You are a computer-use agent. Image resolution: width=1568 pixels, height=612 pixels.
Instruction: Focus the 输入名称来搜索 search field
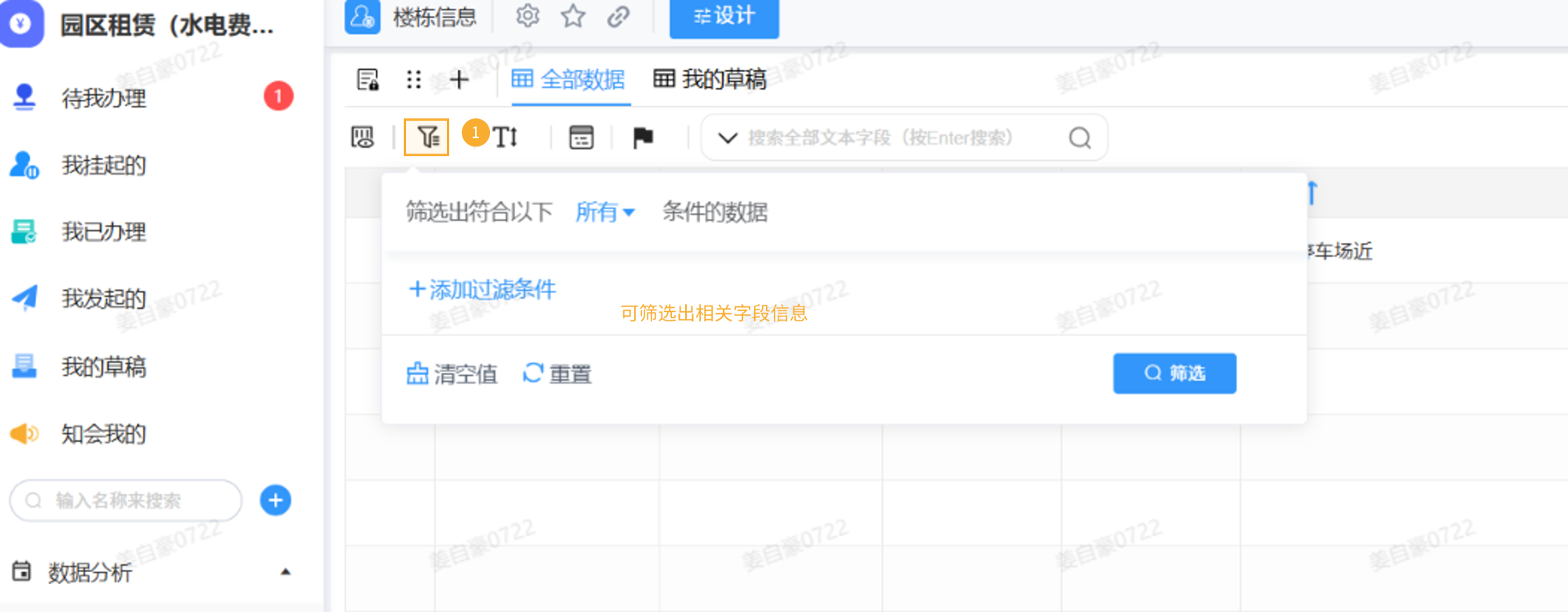coord(125,501)
